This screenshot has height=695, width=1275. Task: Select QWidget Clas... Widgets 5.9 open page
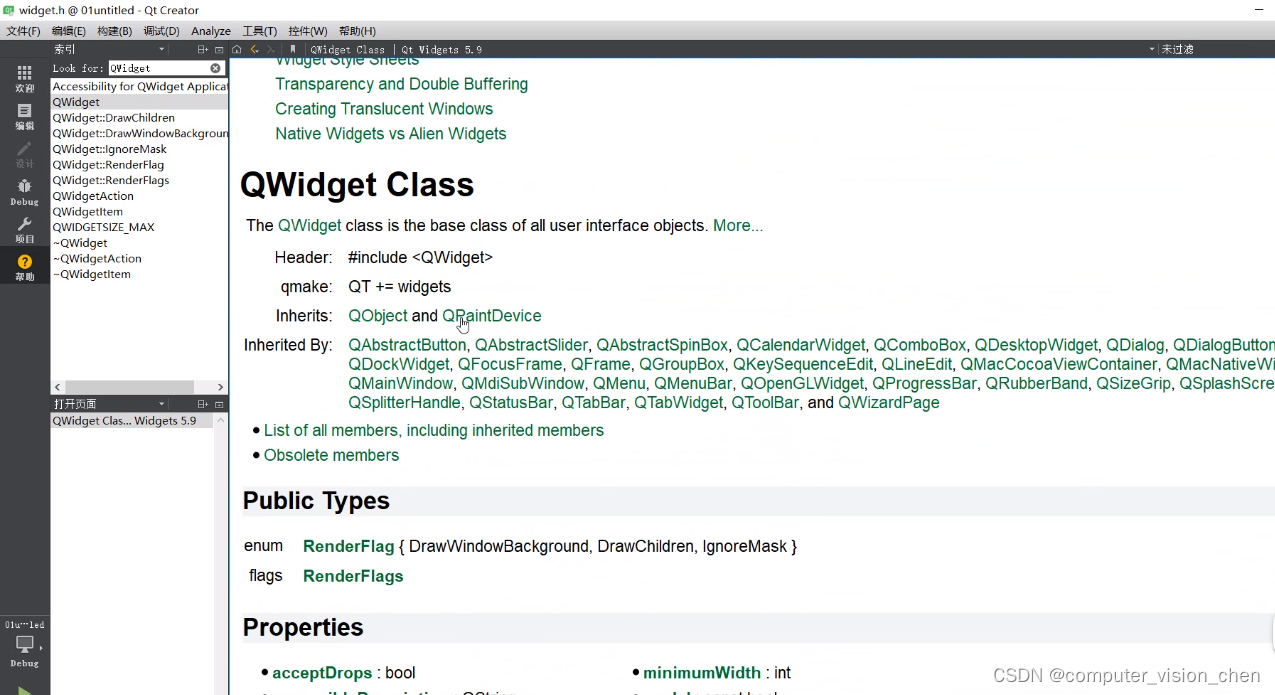pyautogui.click(x=132, y=421)
